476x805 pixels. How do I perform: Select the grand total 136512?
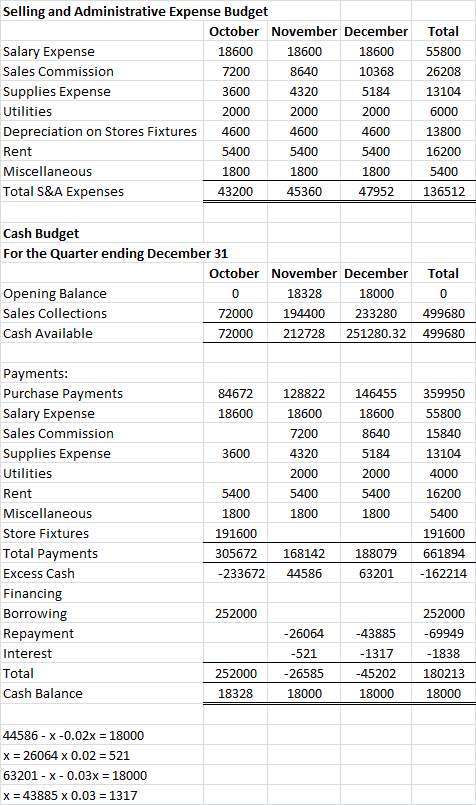coord(444,191)
